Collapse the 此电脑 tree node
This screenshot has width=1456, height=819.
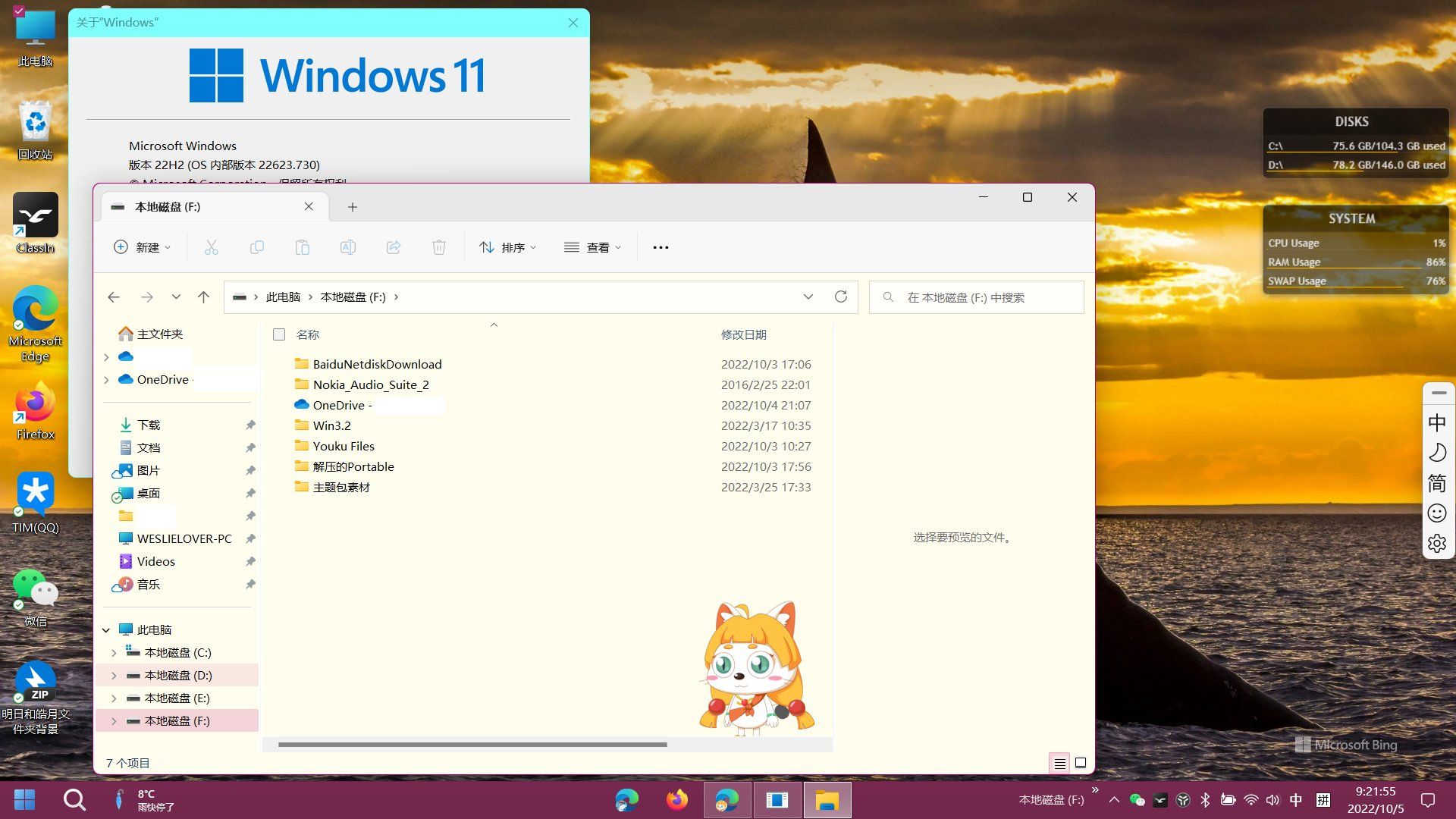pyautogui.click(x=106, y=629)
